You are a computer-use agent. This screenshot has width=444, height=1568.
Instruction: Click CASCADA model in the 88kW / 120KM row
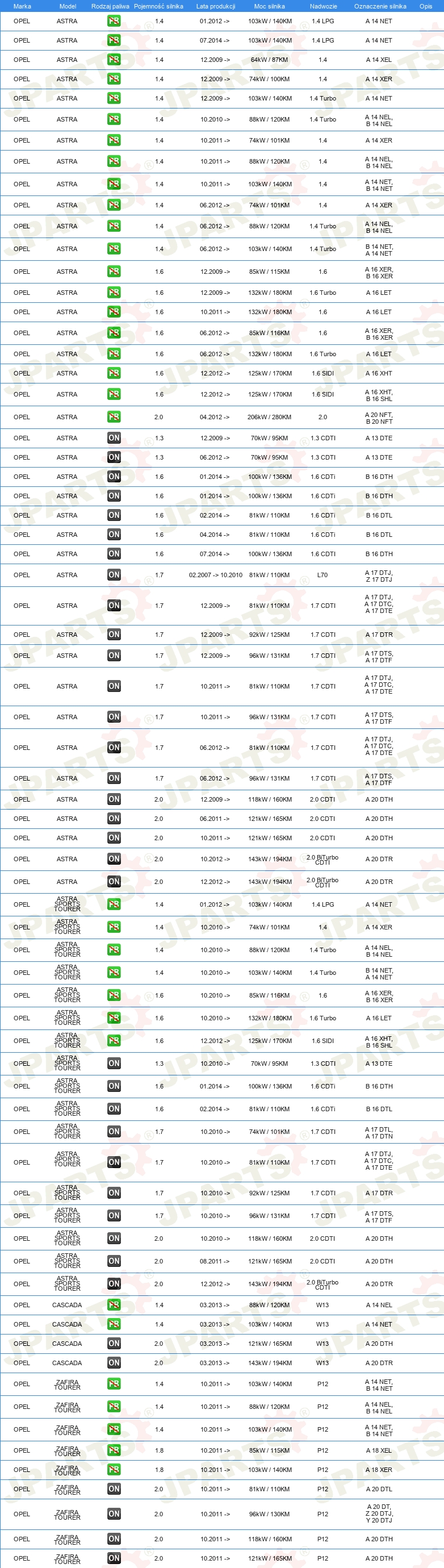click(67, 1305)
